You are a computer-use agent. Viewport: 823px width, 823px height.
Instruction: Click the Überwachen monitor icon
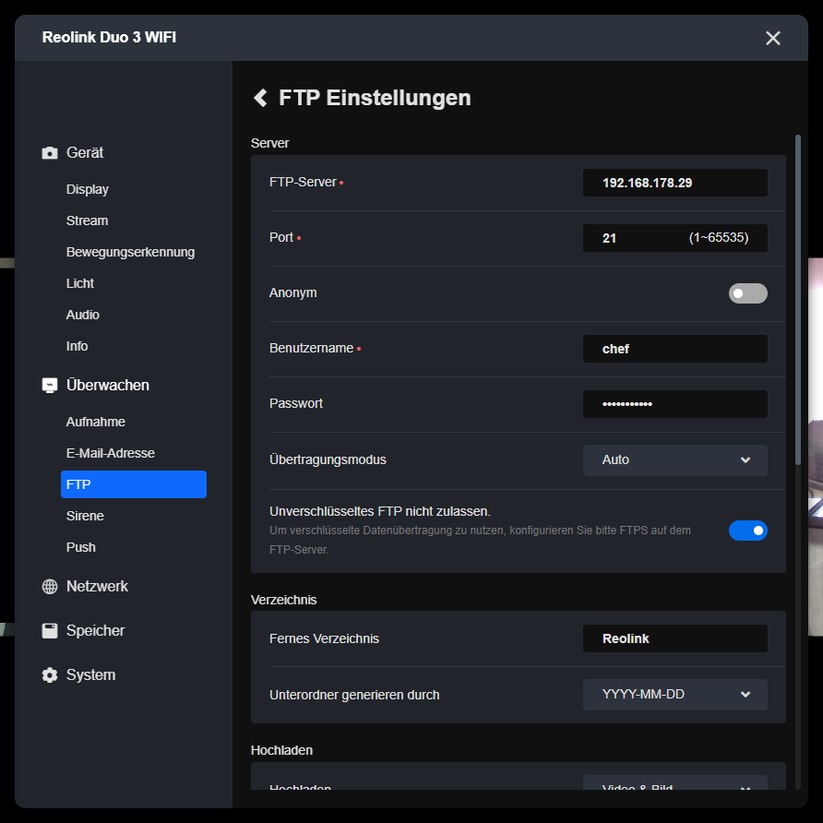[x=49, y=384]
